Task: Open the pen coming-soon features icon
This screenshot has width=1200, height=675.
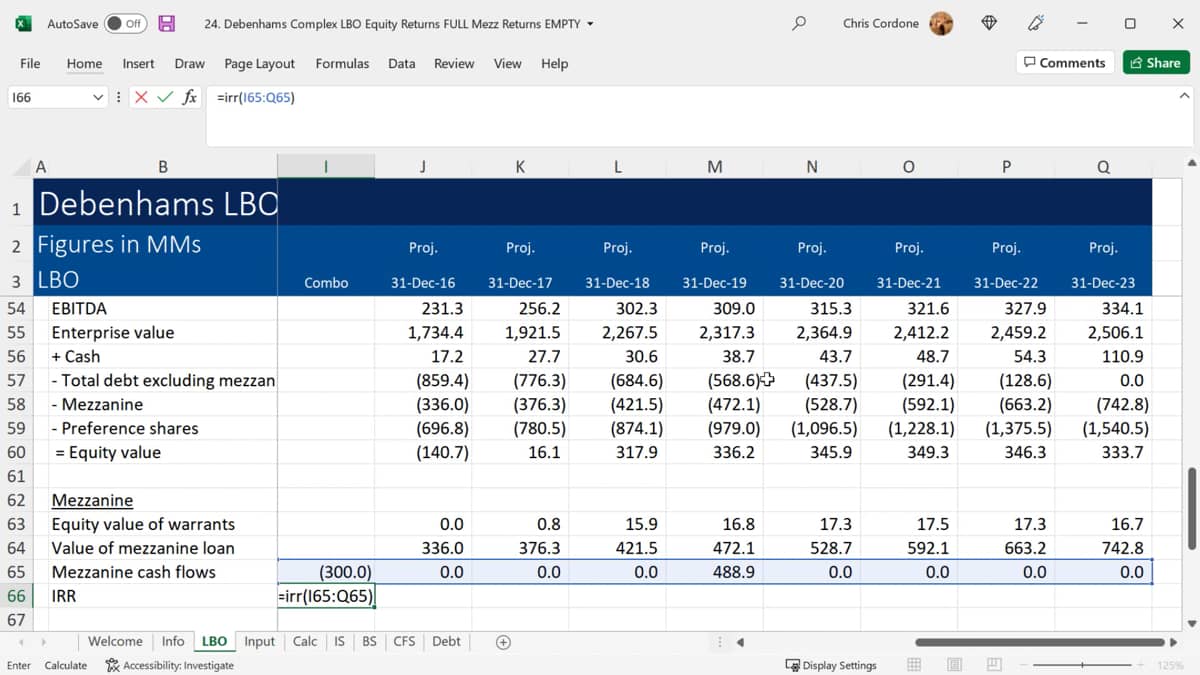Action: [1036, 23]
